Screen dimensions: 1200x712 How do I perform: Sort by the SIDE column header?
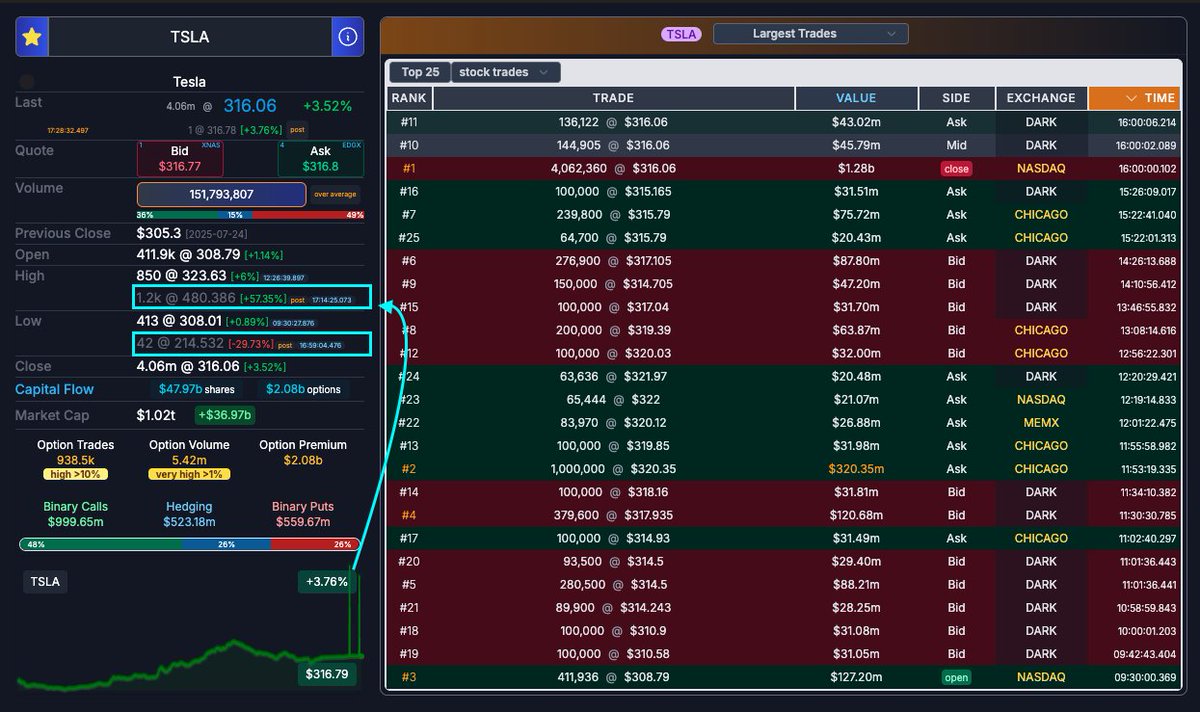click(957, 98)
